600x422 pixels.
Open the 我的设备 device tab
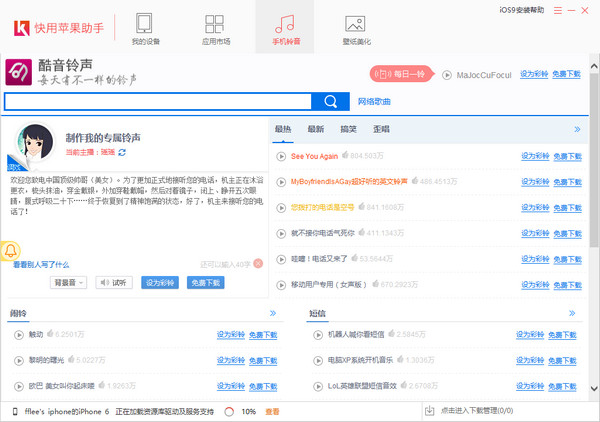[146, 28]
